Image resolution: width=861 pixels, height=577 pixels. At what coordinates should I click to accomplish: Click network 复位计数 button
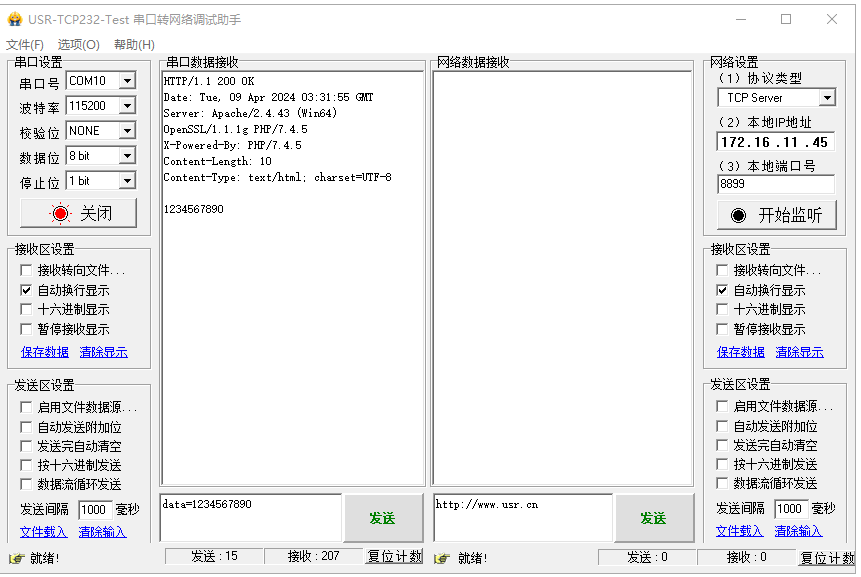click(x=827, y=558)
